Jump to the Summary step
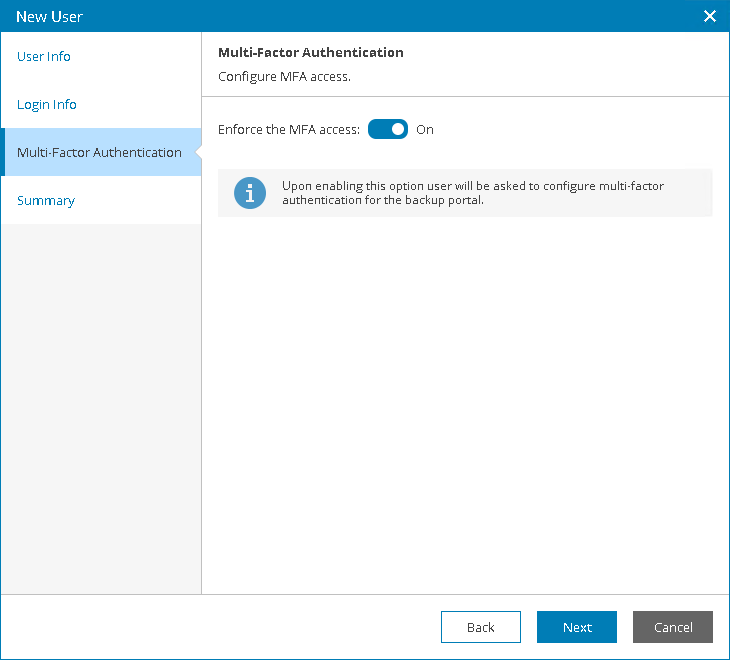Screen dimensions: 730x660 tap(46, 201)
